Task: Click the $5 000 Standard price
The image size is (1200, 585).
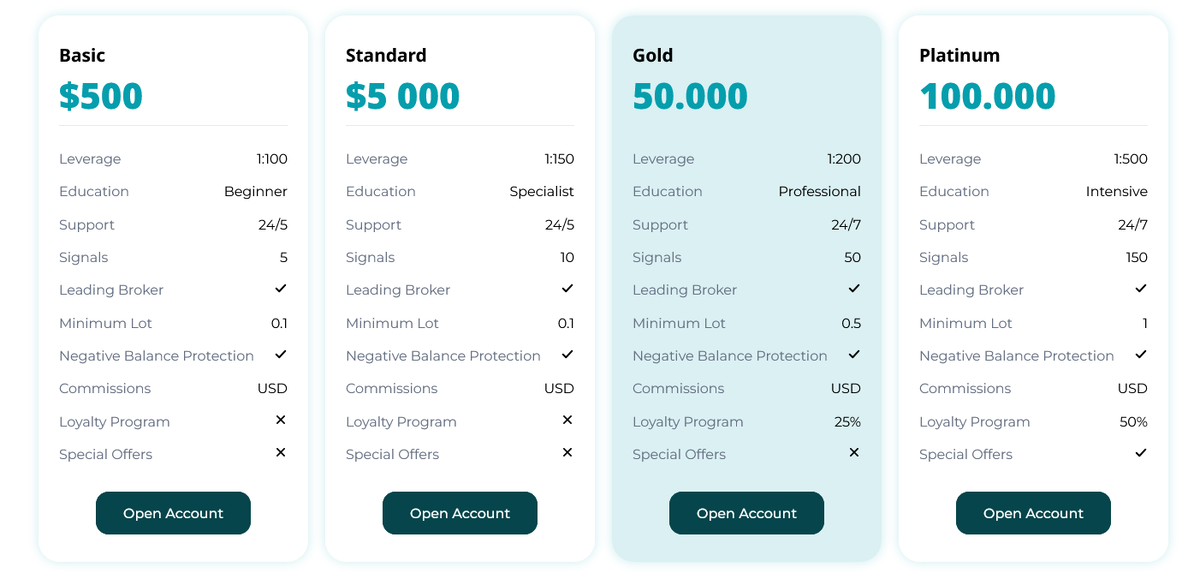Action: pyautogui.click(x=403, y=96)
